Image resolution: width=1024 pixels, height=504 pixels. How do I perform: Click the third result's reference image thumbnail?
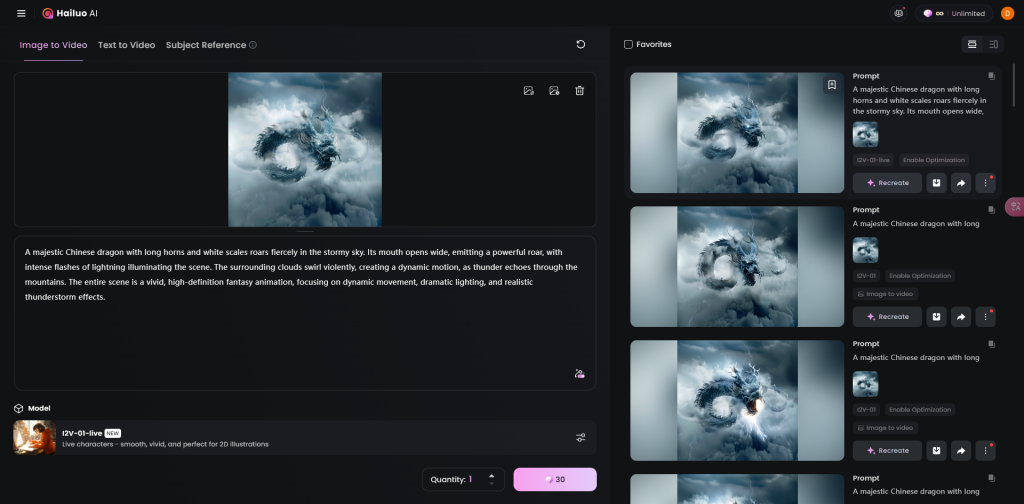[865, 384]
